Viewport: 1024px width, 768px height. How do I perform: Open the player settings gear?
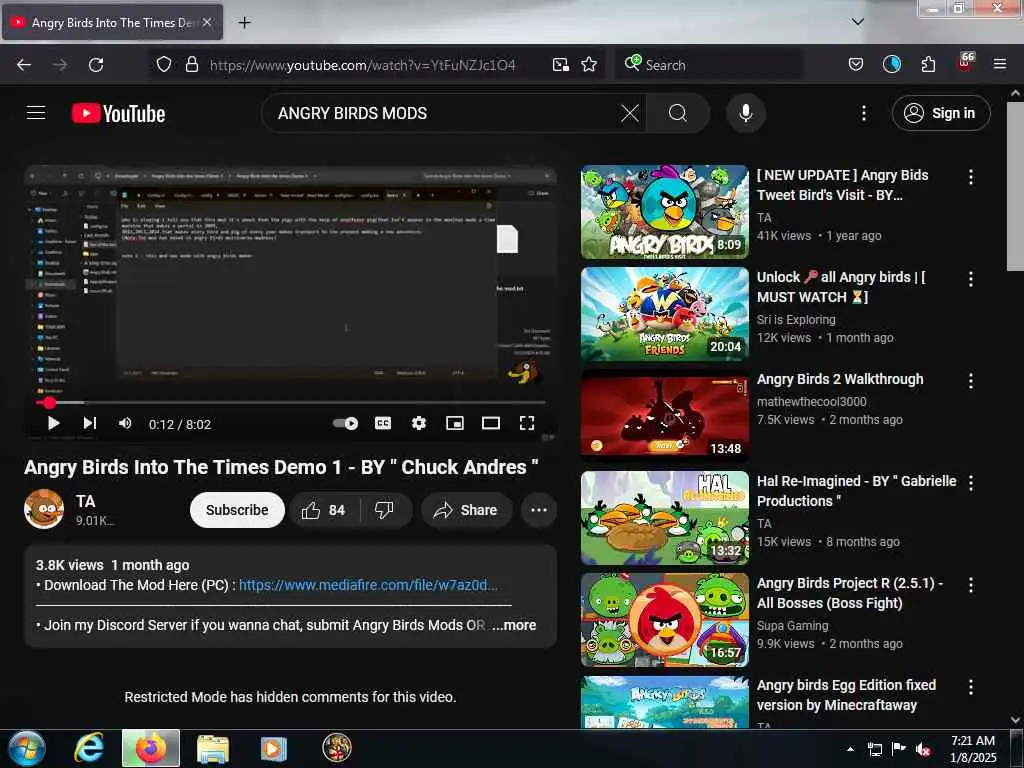coord(419,423)
